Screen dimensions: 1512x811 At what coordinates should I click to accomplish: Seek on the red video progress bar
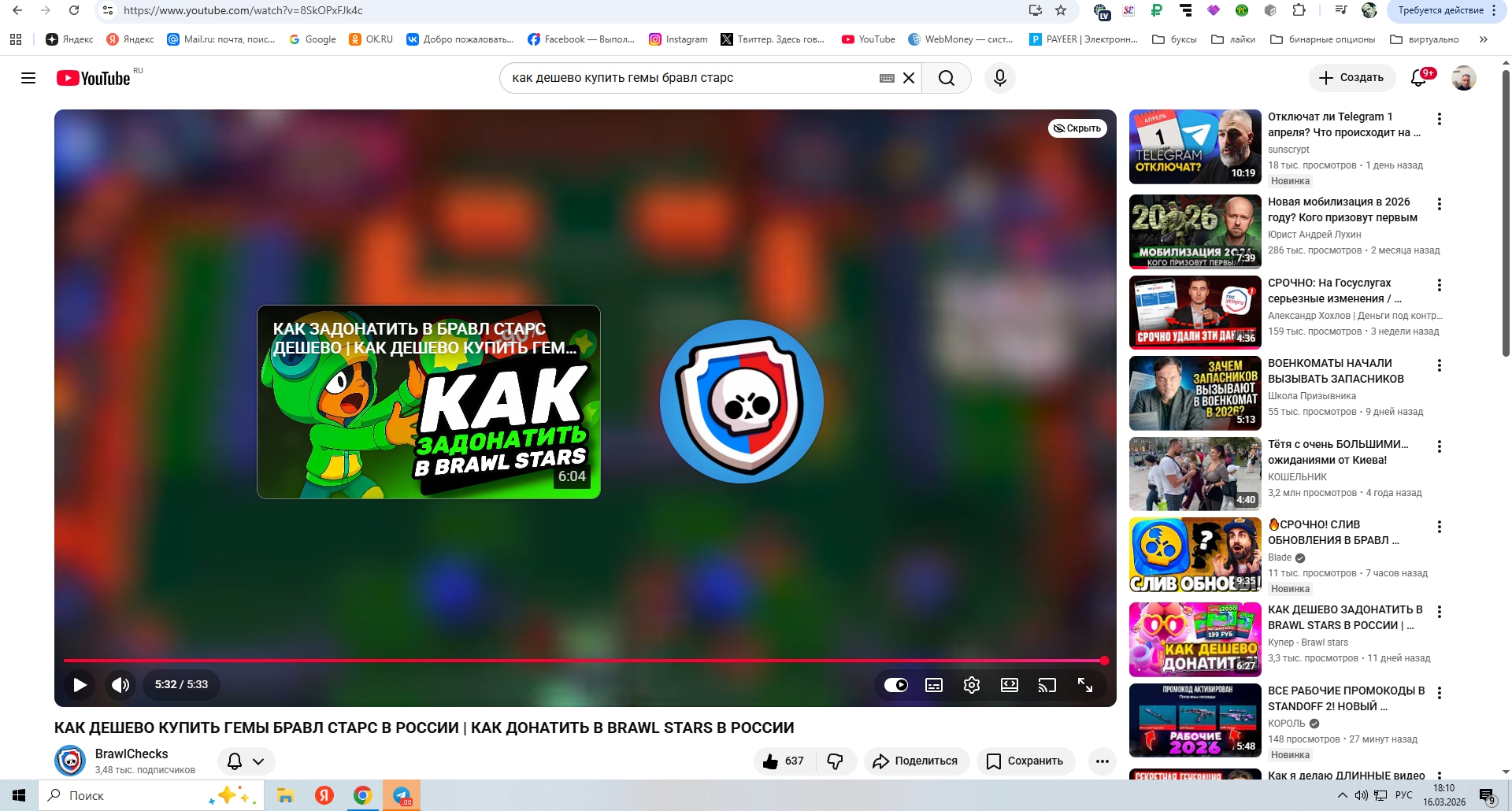(585, 661)
